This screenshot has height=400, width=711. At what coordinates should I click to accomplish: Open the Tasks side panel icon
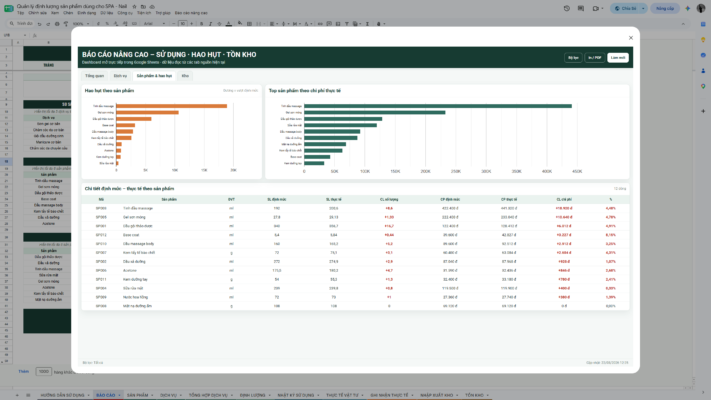coord(703,55)
